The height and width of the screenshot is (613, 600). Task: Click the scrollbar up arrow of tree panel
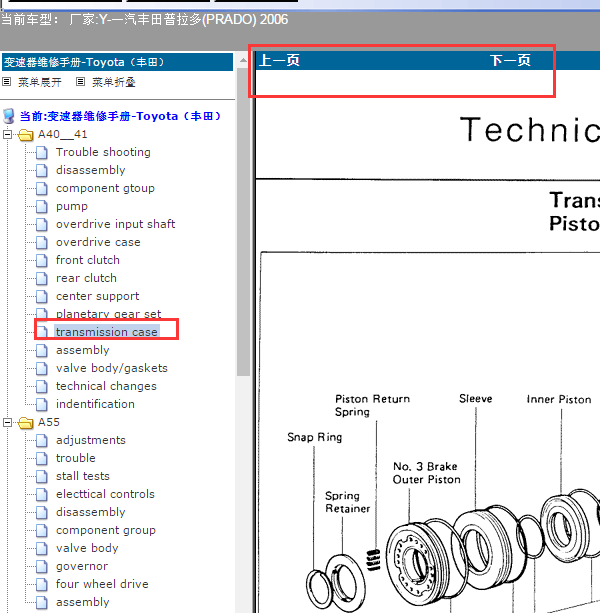pos(243,60)
